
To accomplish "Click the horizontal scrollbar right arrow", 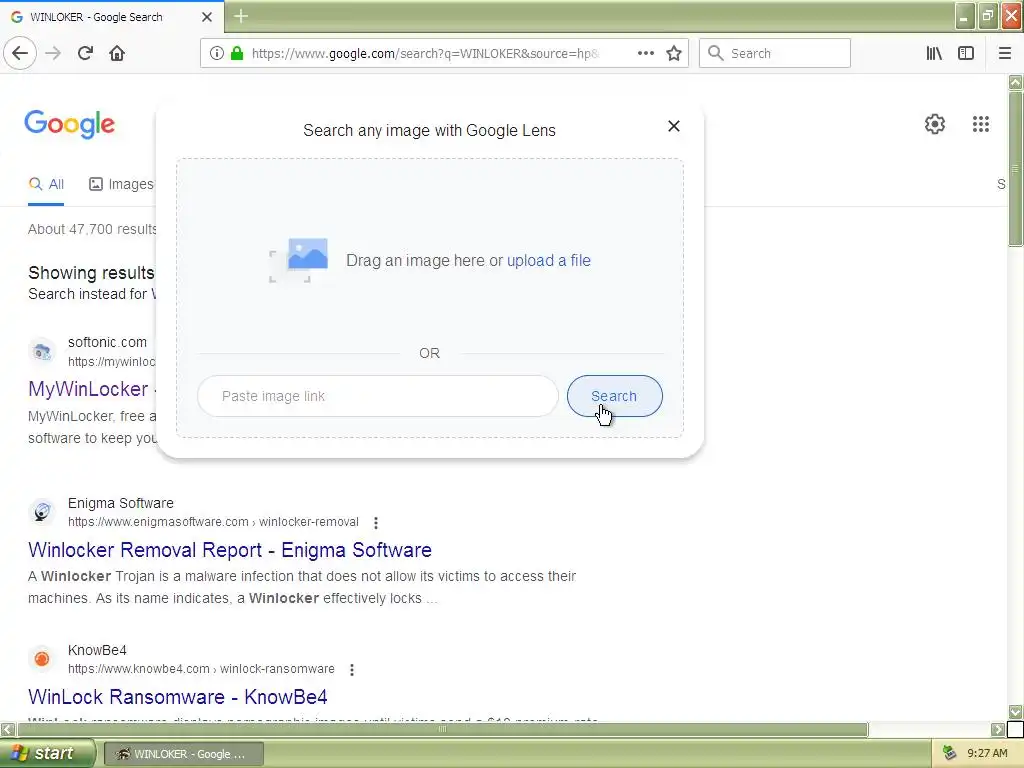I will coord(998,729).
